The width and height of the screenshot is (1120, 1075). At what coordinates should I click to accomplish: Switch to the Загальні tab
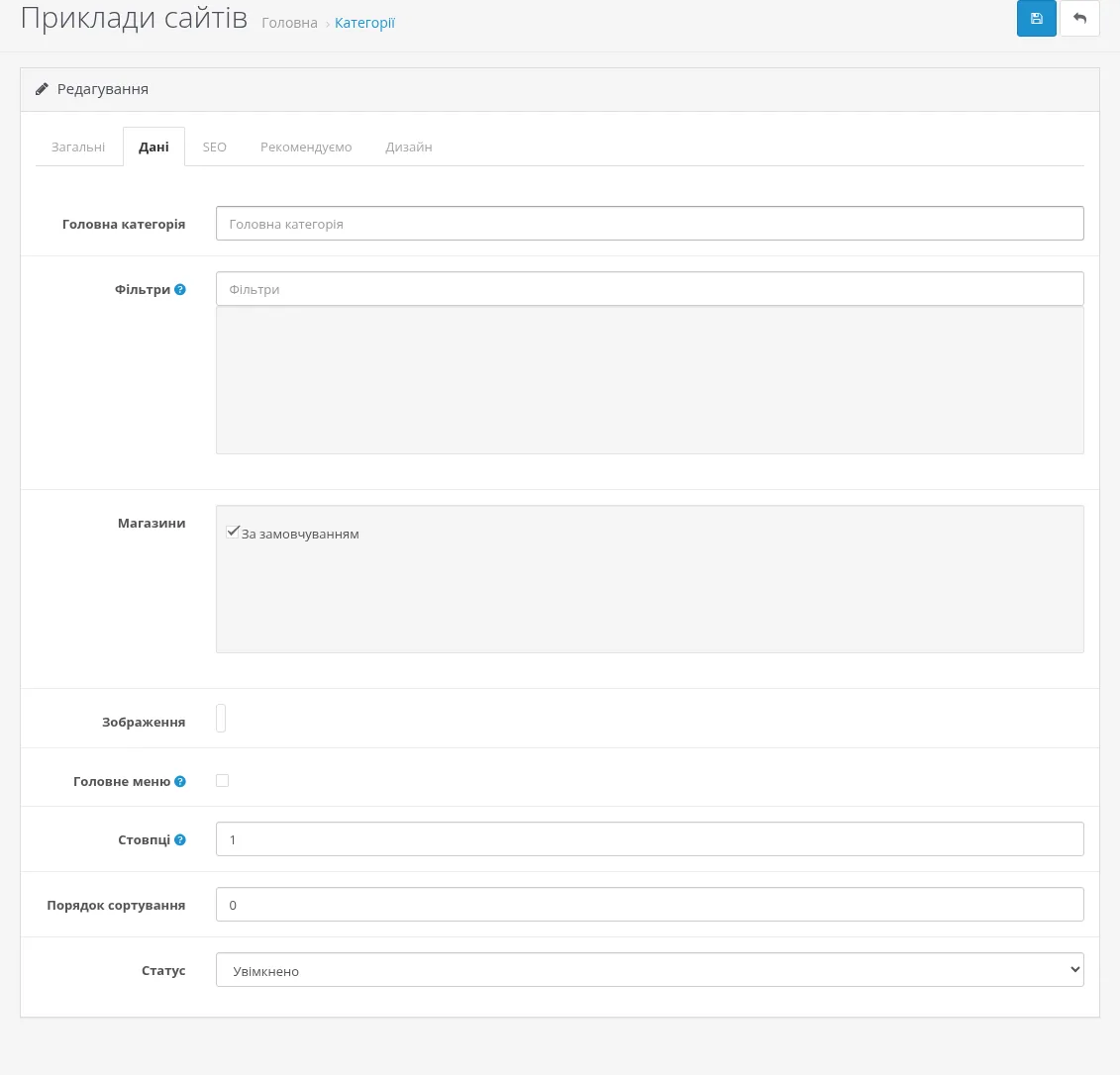[78, 147]
